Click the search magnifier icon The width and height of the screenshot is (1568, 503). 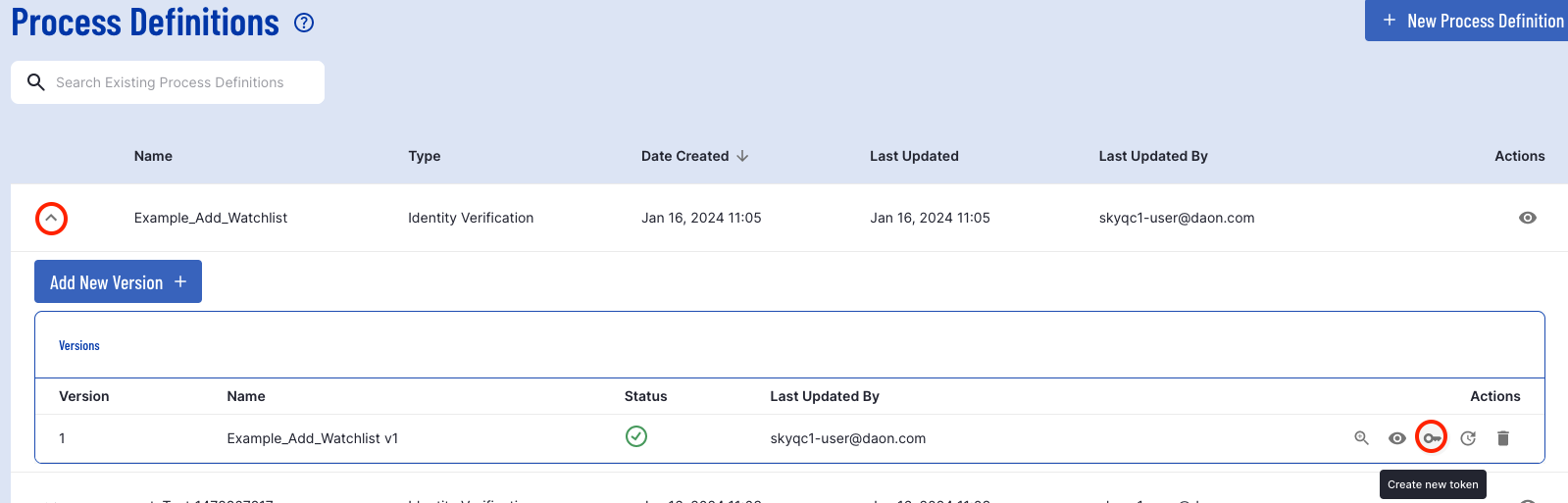[36, 82]
